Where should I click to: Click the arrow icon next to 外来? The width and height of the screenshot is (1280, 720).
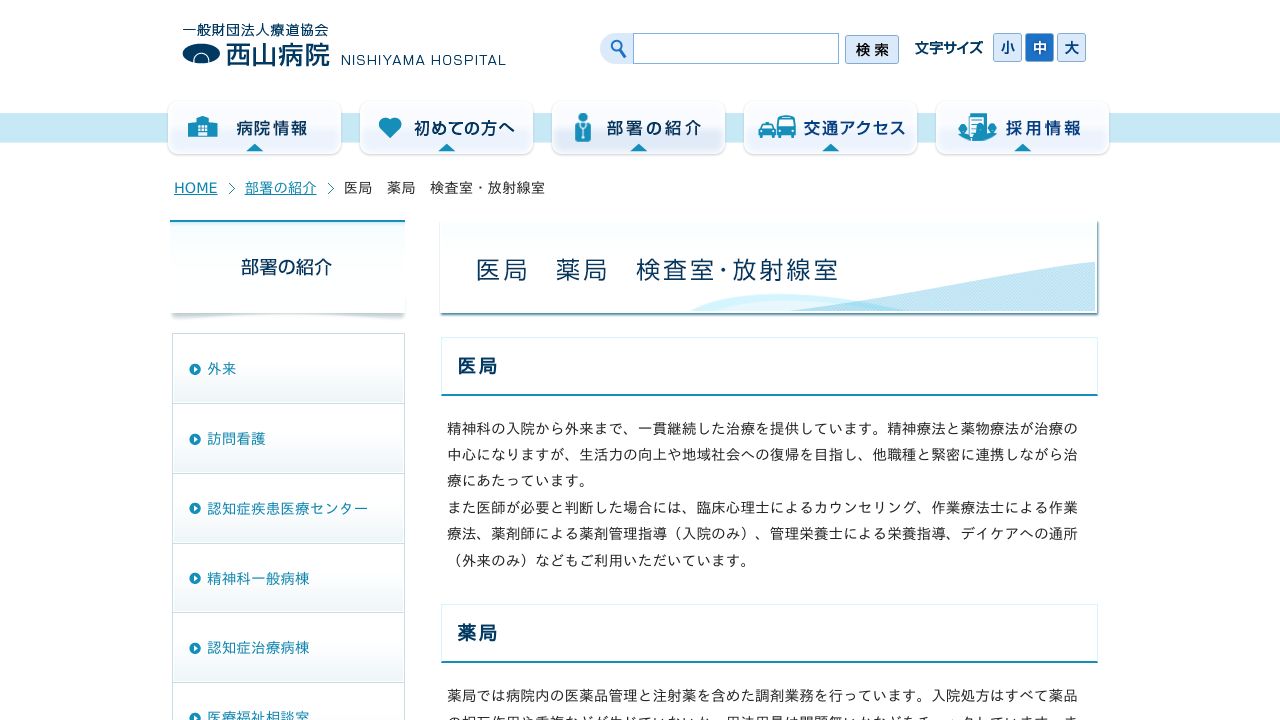pyautogui.click(x=195, y=369)
